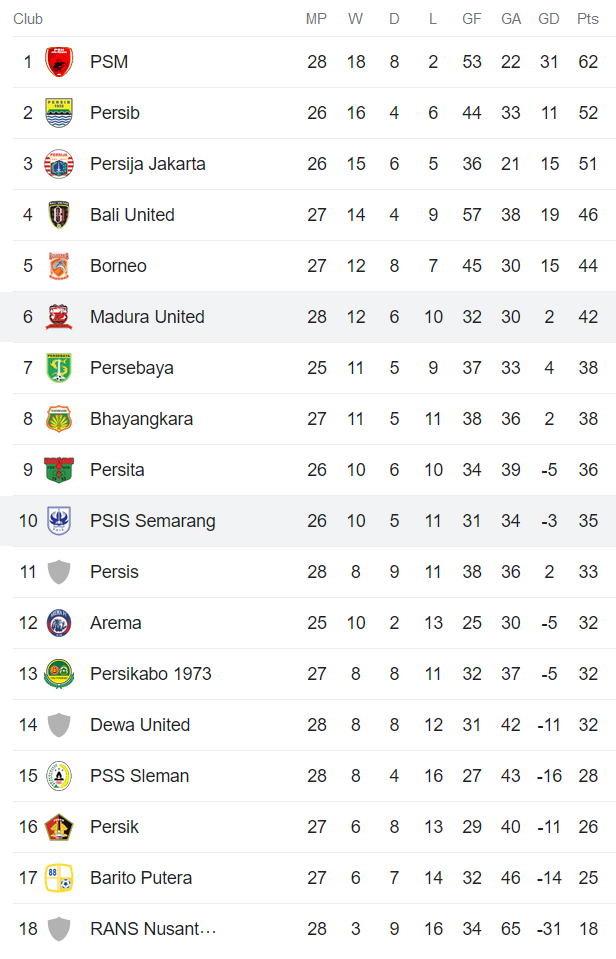Click the Persebaya club logo
Image resolution: width=616 pixels, height=959 pixels.
click(59, 367)
